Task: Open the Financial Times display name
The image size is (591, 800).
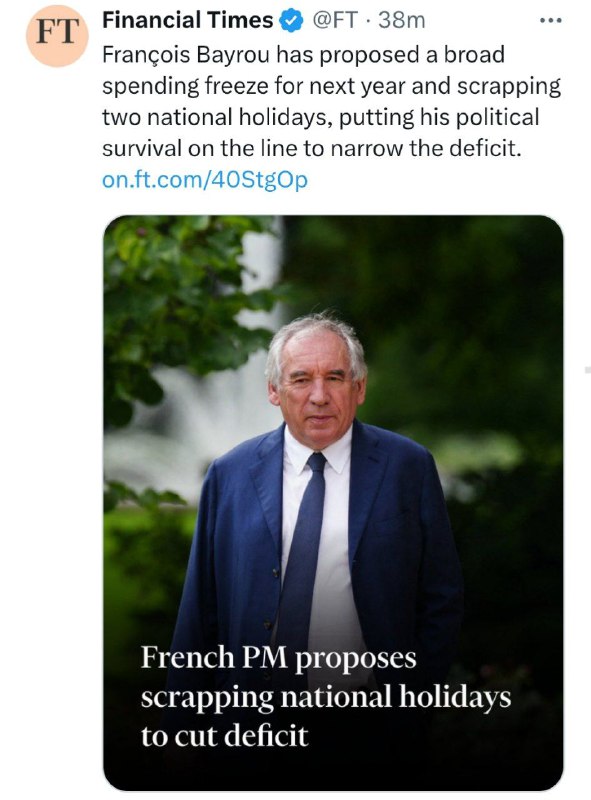Action: click(x=187, y=20)
